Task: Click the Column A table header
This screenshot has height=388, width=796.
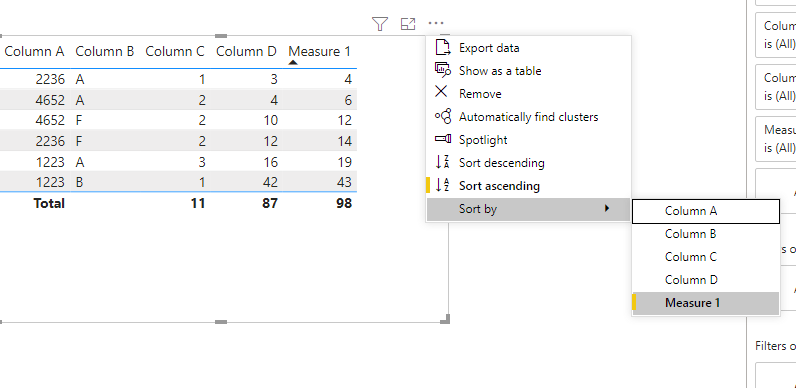Action: [x=35, y=51]
